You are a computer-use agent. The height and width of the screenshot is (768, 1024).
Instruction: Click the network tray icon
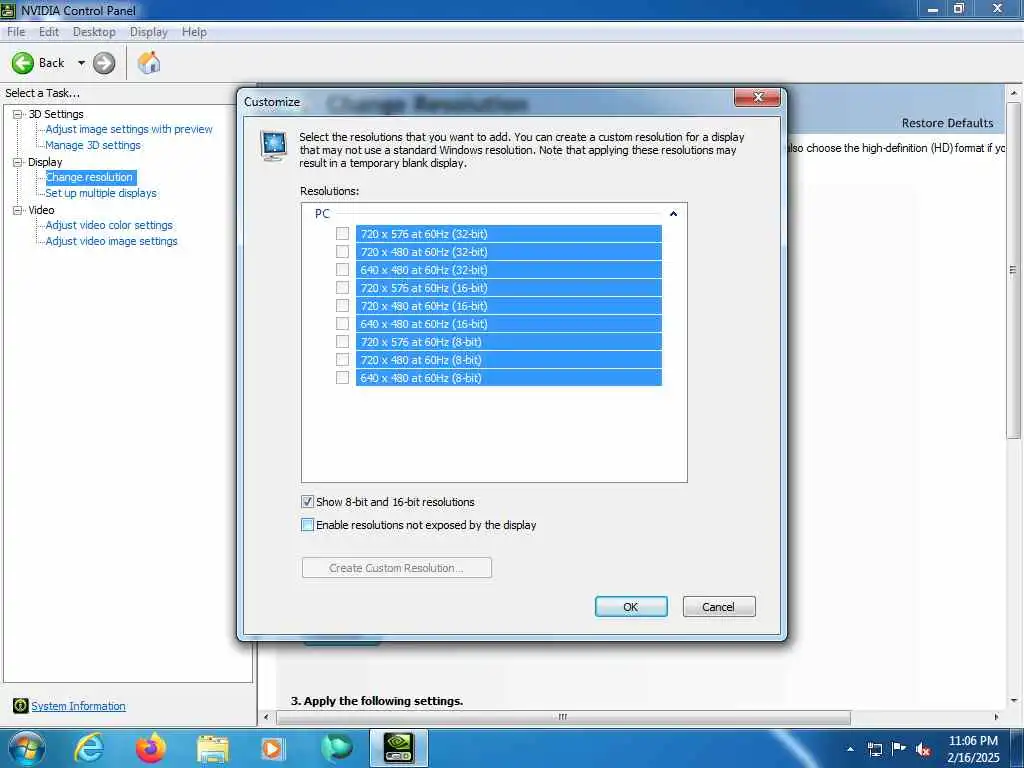pos(874,749)
